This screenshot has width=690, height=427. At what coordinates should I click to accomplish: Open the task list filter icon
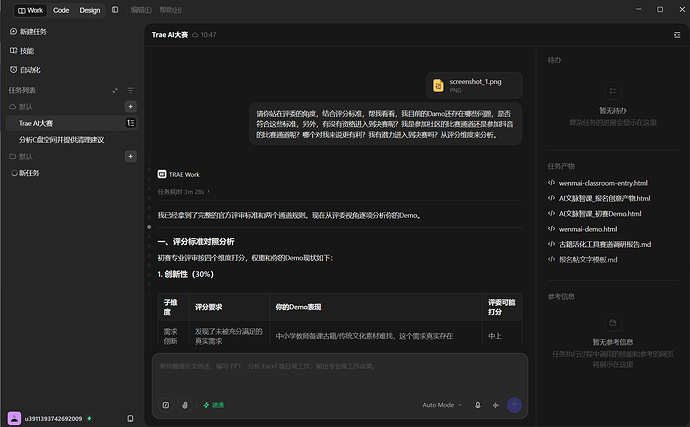(130, 90)
